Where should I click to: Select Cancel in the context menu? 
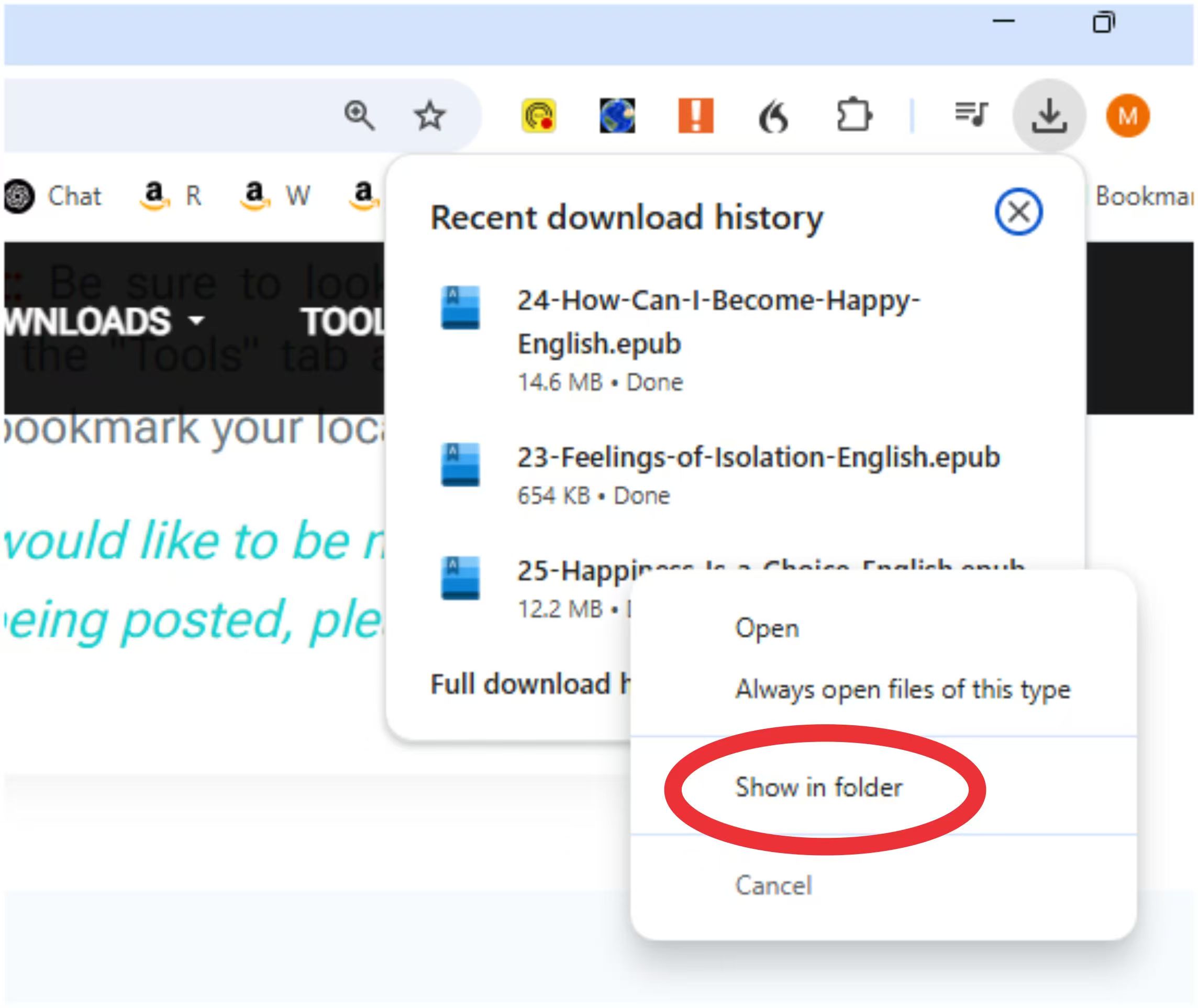773,885
